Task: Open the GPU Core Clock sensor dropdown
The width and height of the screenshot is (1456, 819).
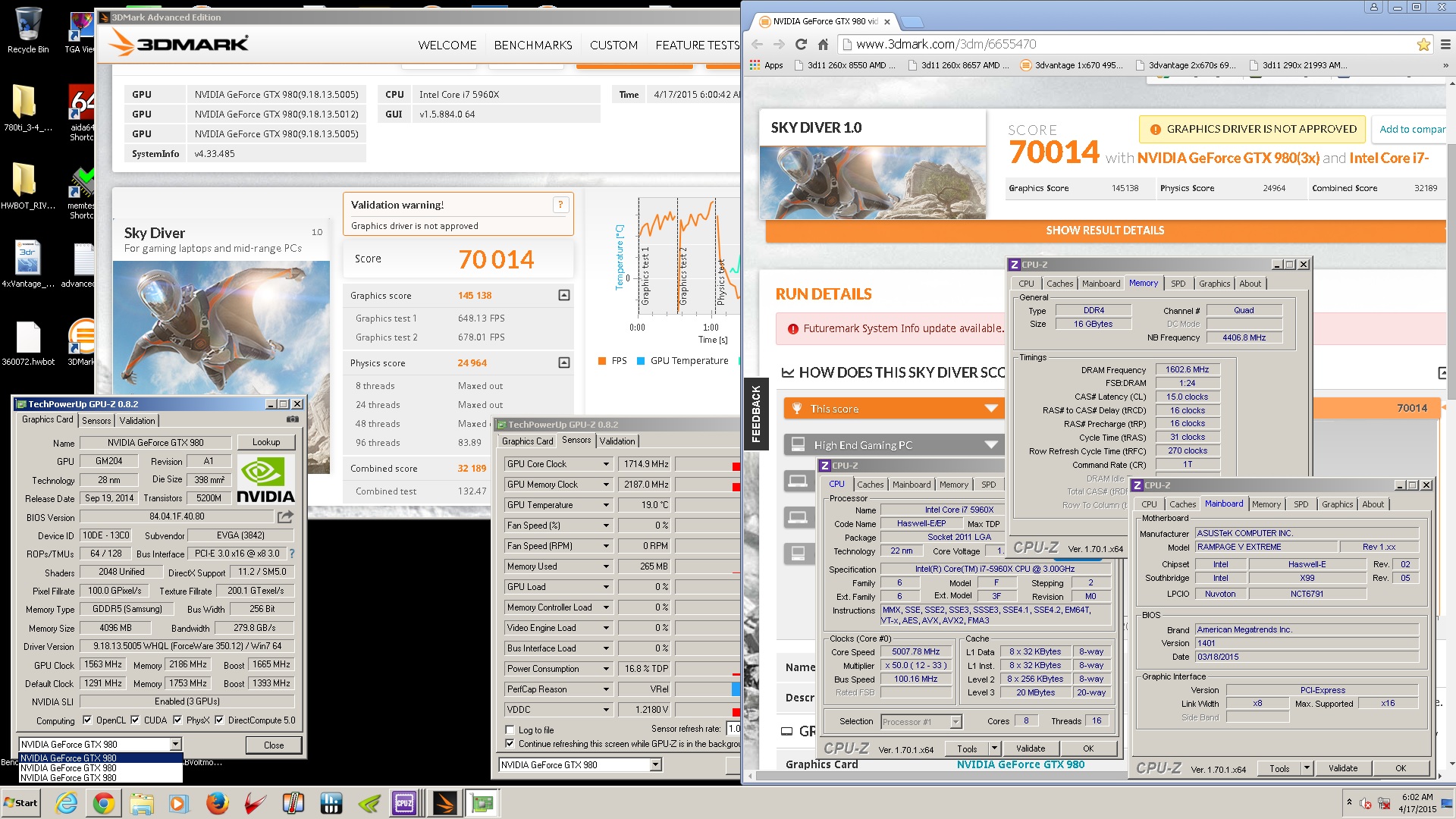Action: (606, 464)
